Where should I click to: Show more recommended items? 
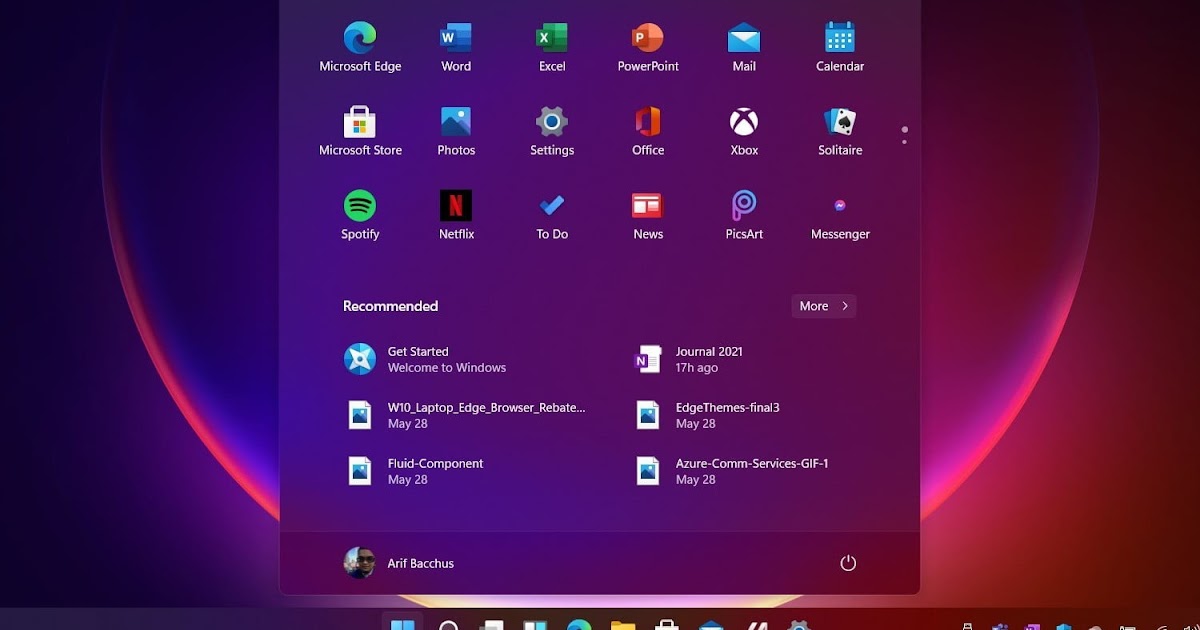tap(824, 306)
